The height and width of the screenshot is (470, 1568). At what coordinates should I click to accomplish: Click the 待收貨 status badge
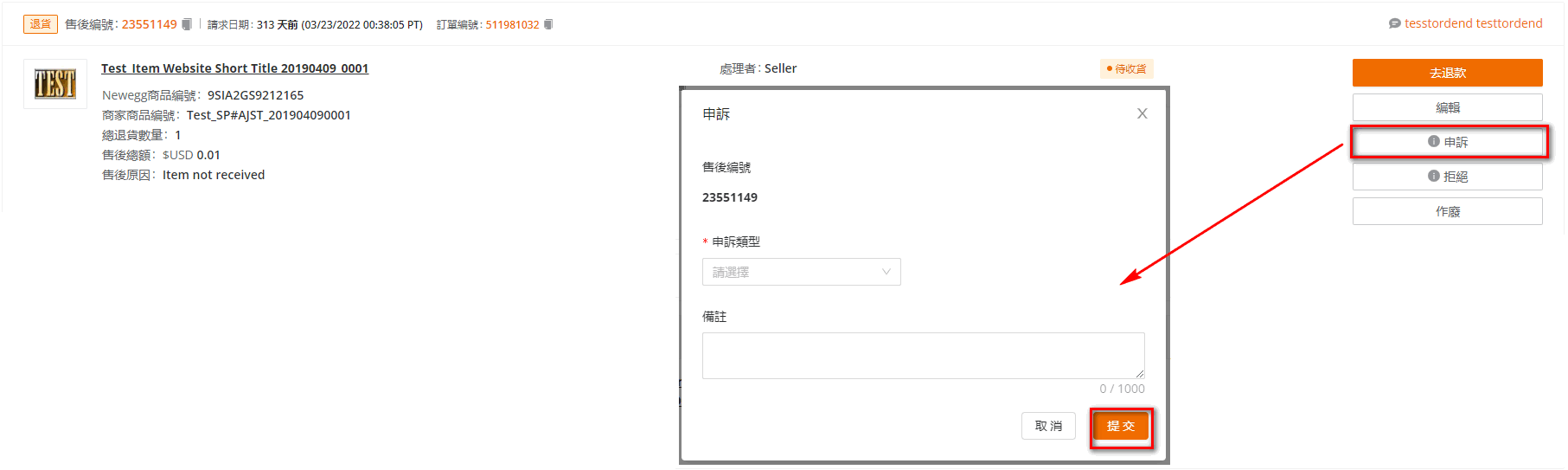(x=1126, y=68)
